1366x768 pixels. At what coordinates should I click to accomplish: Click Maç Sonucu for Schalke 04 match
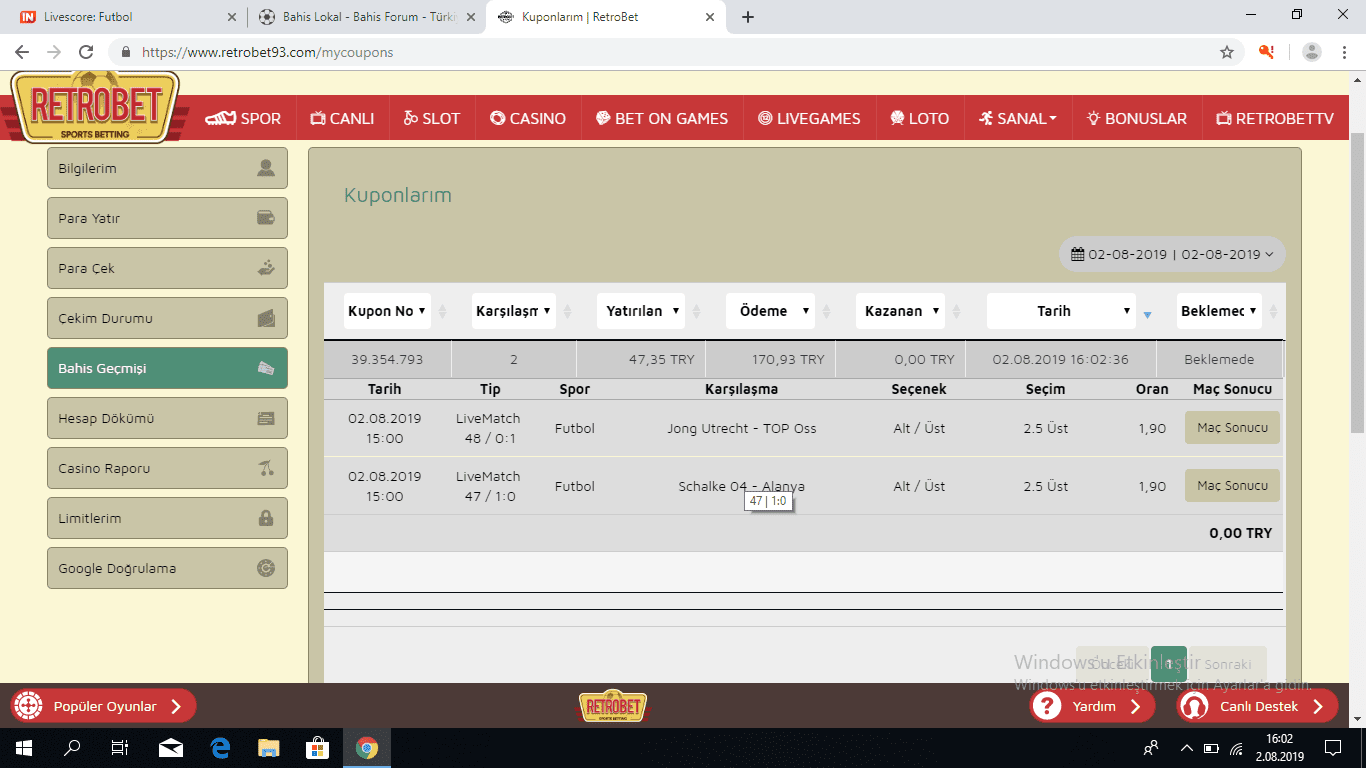pyautogui.click(x=1232, y=486)
